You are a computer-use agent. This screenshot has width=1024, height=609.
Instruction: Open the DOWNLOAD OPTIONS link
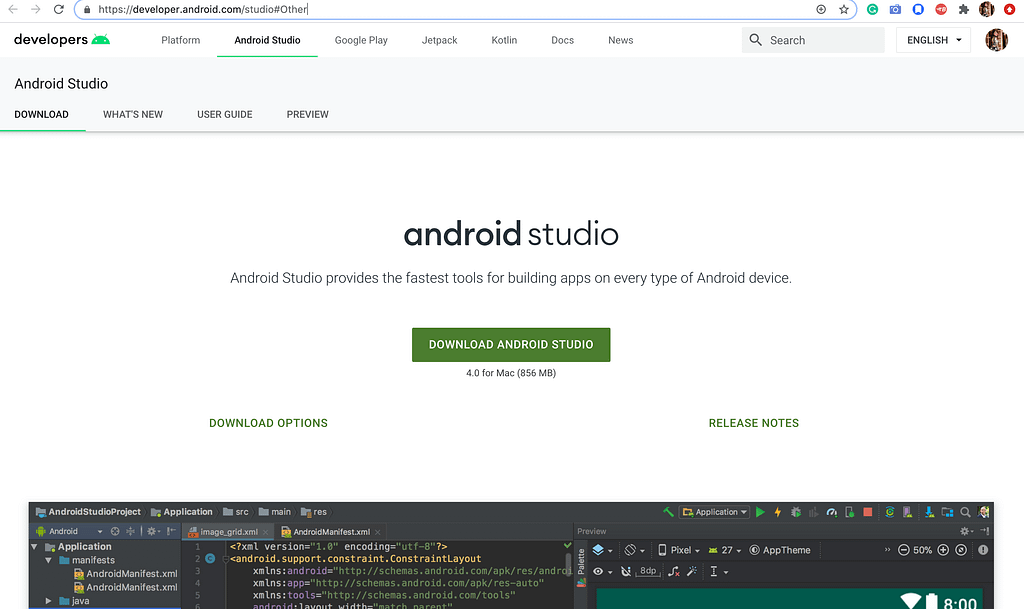tap(268, 423)
